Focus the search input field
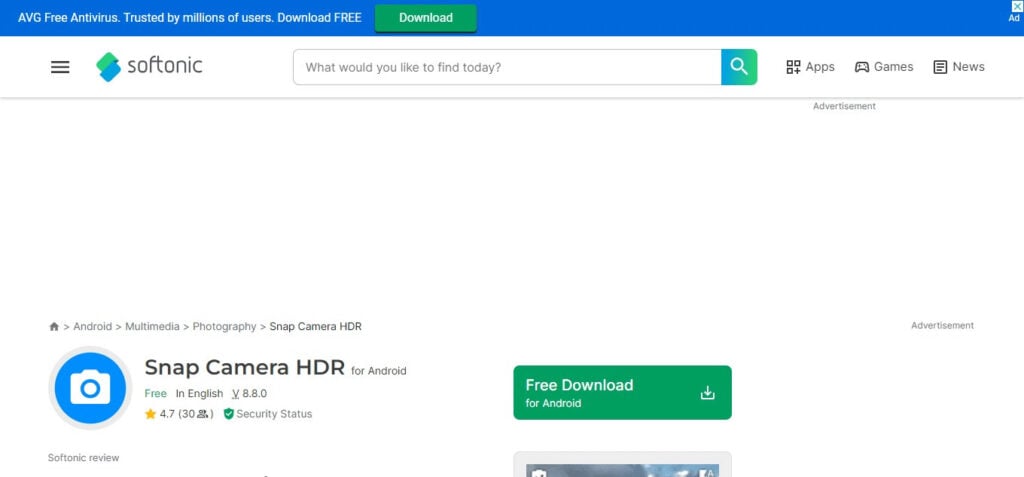This screenshot has height=477, width=1024. pyautogui.click(x=507, y=67)
